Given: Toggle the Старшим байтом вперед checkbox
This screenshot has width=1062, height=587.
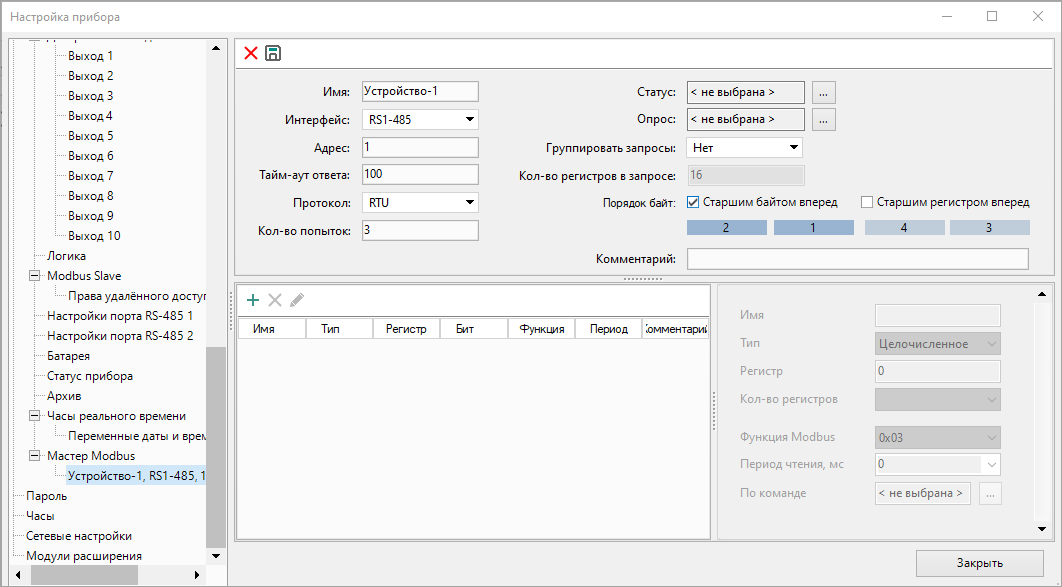Looking at the screenshot, I should 694,202.
